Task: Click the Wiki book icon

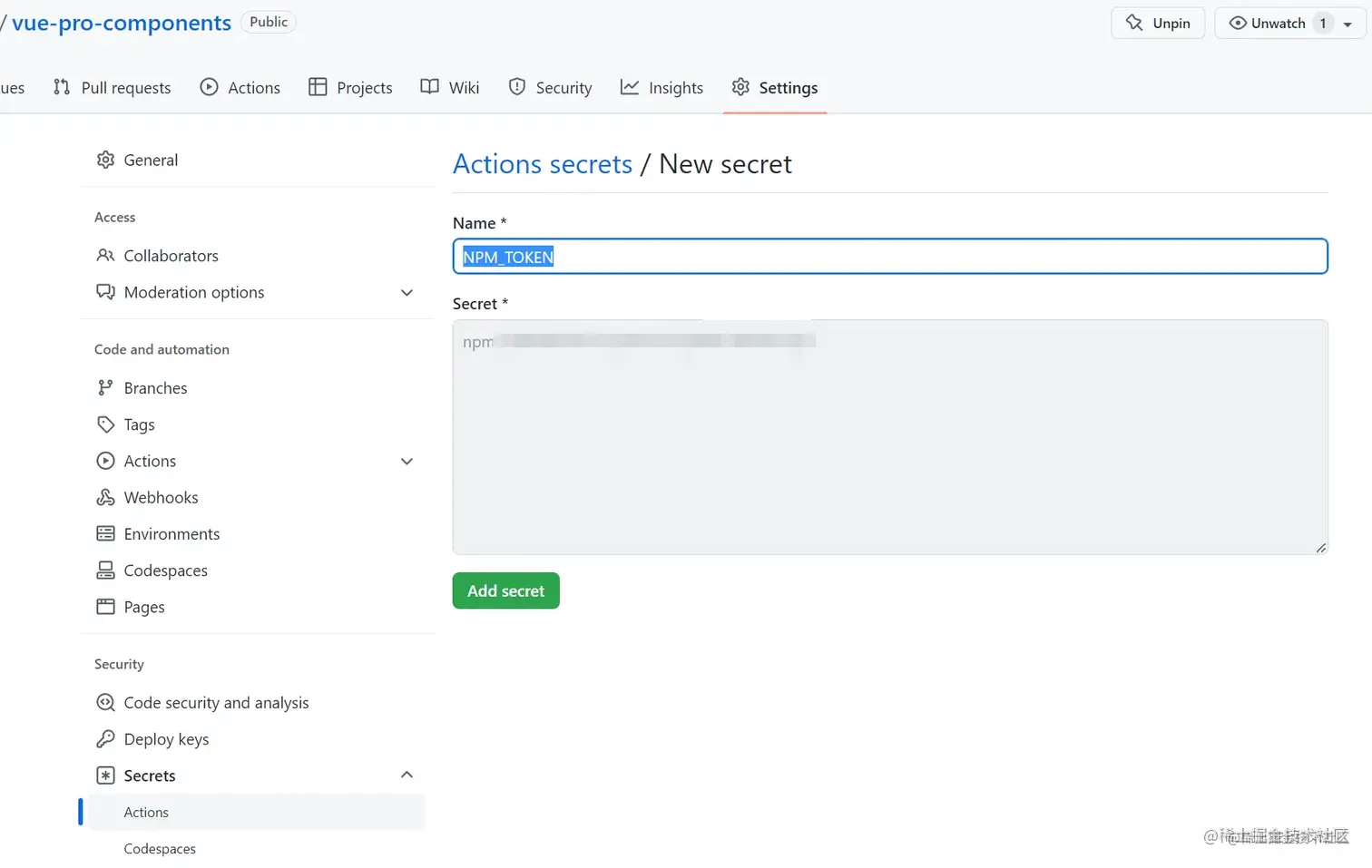Action: coord(429,87)
